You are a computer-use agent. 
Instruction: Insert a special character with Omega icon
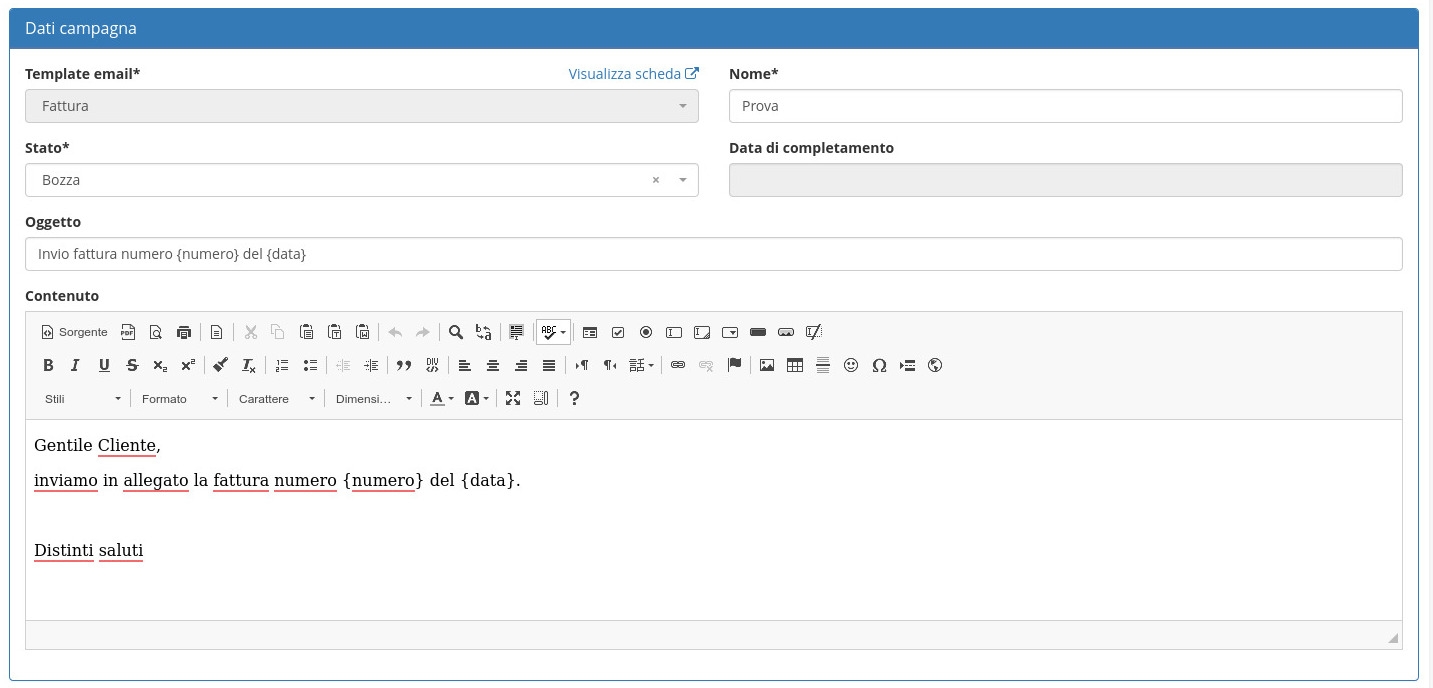pyautogui.click(x=879, y=365)
